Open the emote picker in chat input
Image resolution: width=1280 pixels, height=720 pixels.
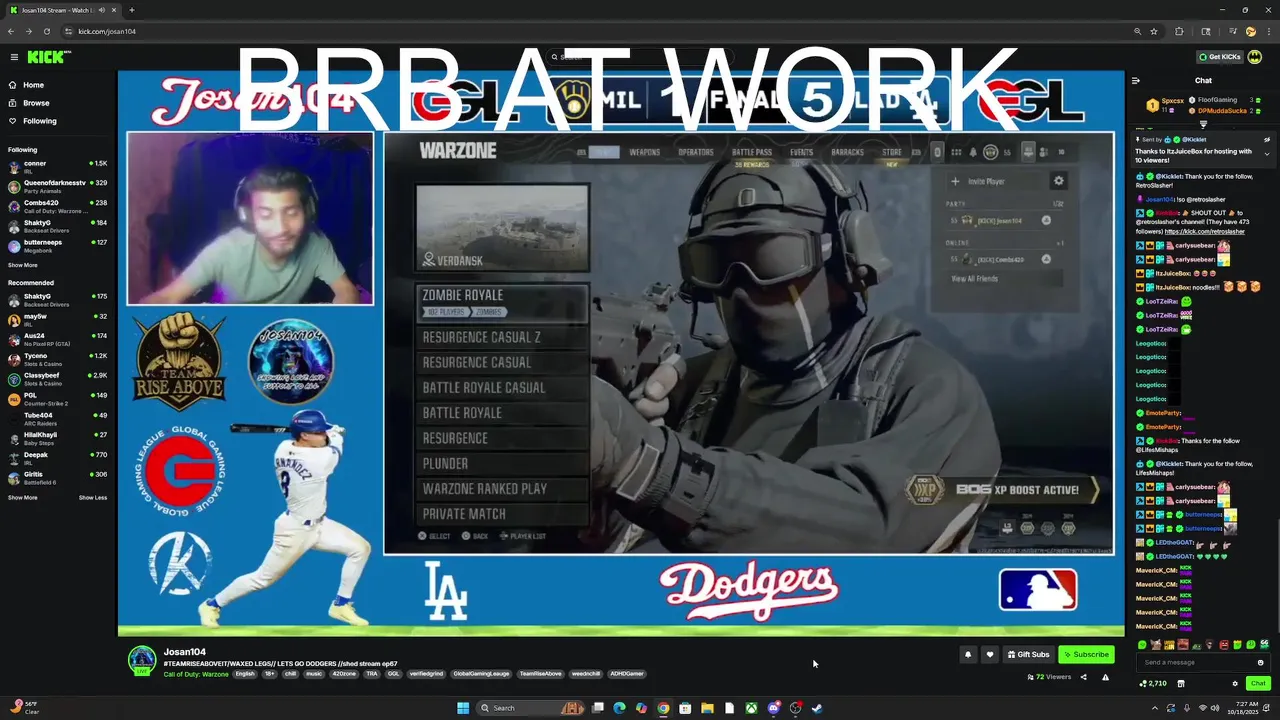click(1260, 662)
